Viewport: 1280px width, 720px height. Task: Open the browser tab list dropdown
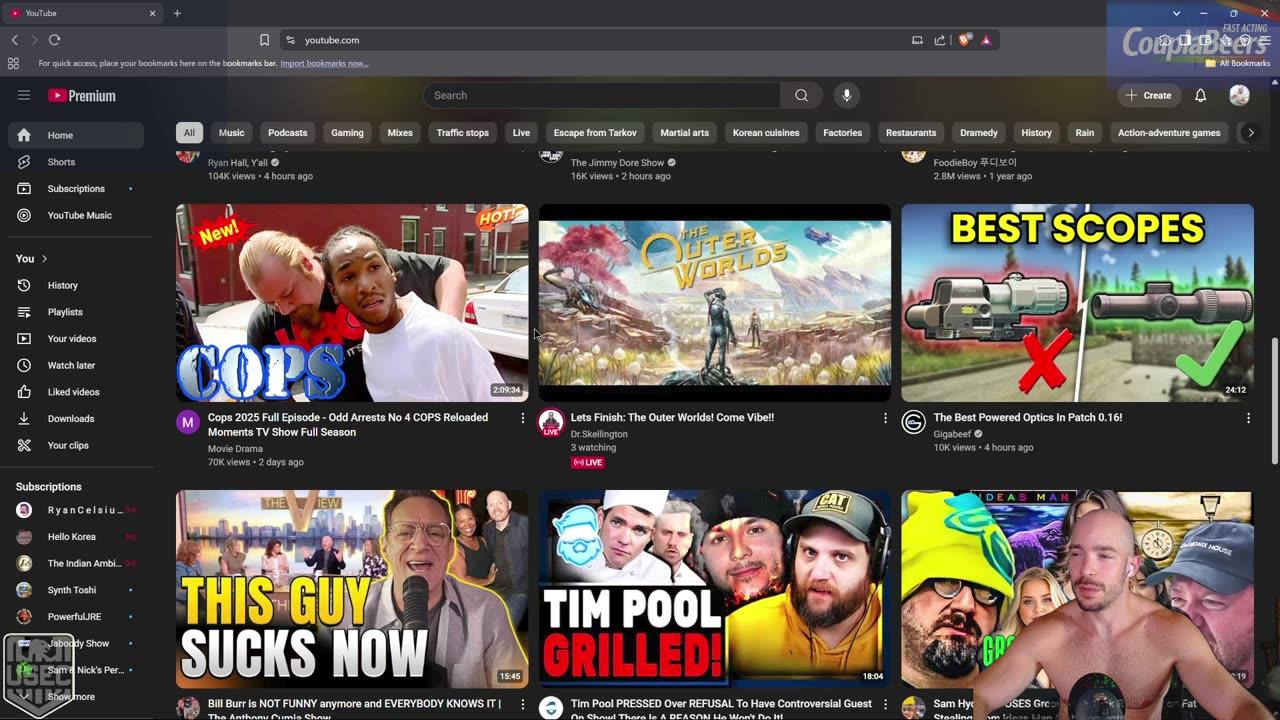point(1177,13)
